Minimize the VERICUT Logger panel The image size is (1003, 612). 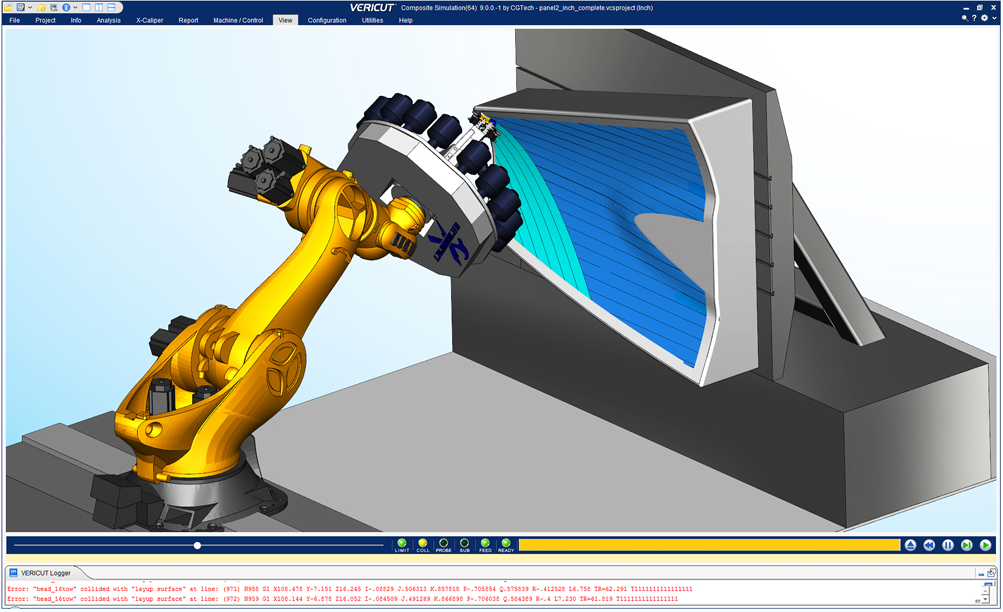click(x=981, y=574)
